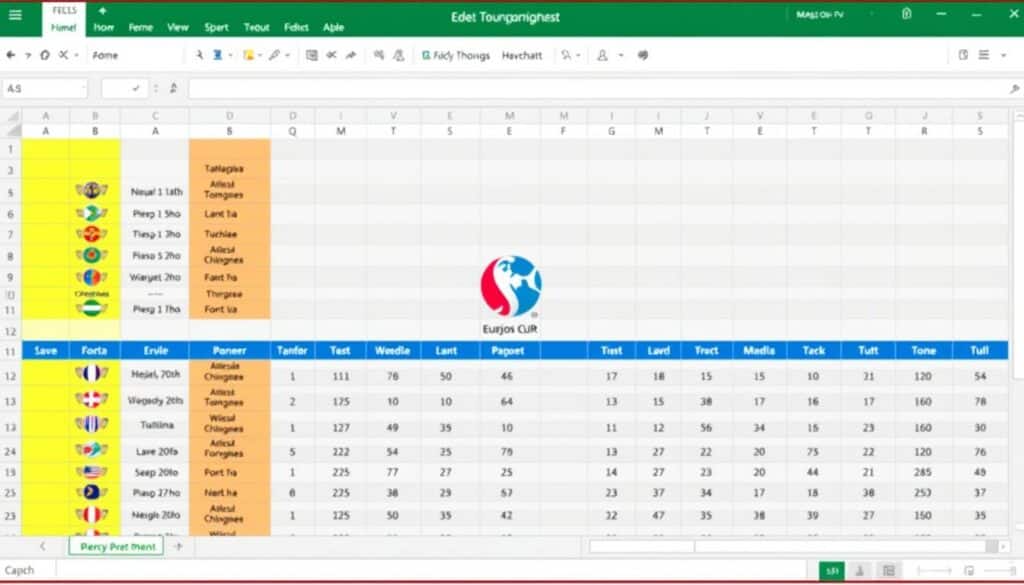Click the Capch status bar label

(x=20, y=571)
